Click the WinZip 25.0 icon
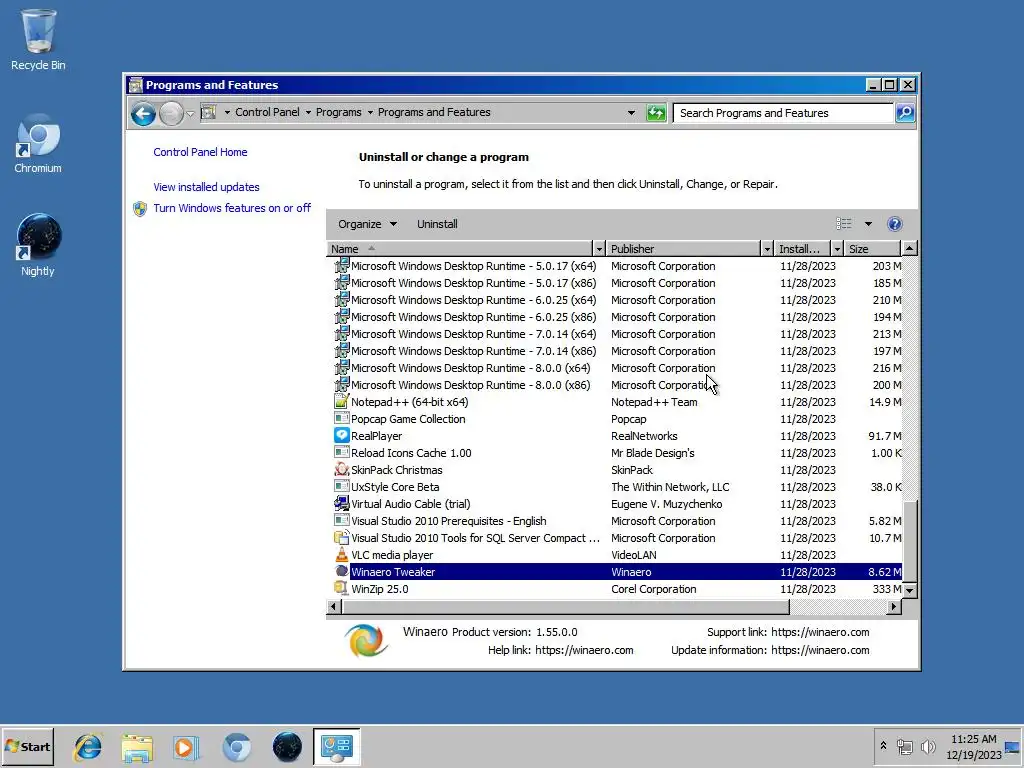 [x=341, y=588]
